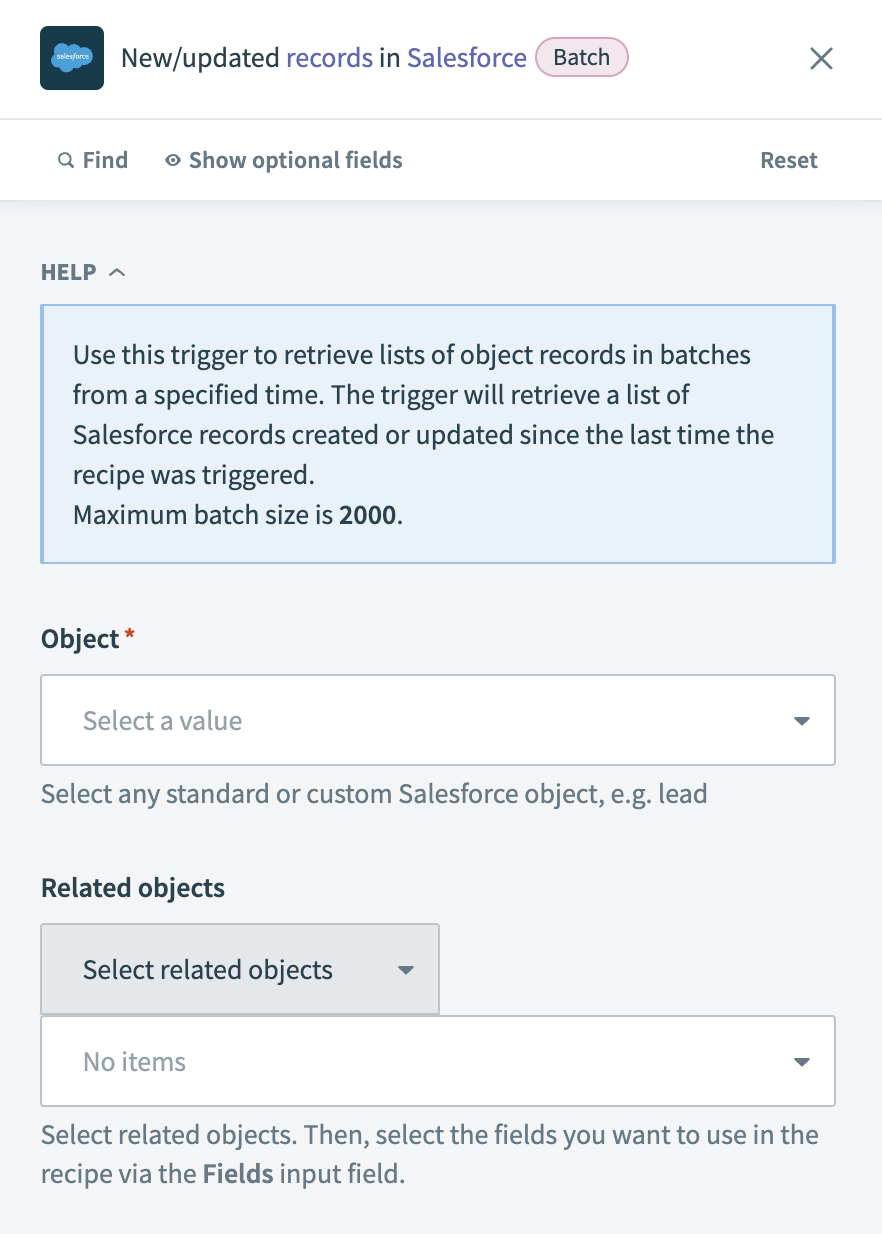Viewport: 882px width, 1234px height.
Task: Click the Batch tag in the header
Action: coord(581,57)
